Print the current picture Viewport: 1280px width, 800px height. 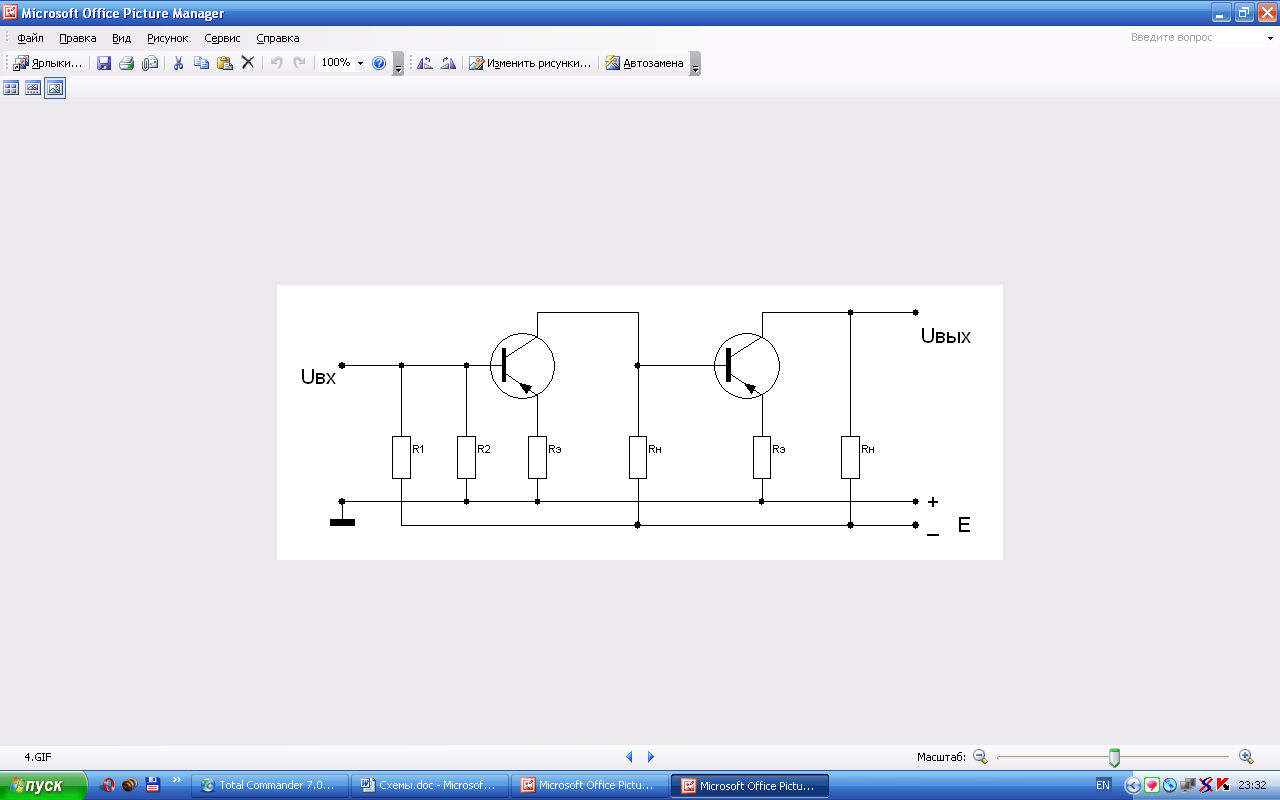click(x=127, y=63)
